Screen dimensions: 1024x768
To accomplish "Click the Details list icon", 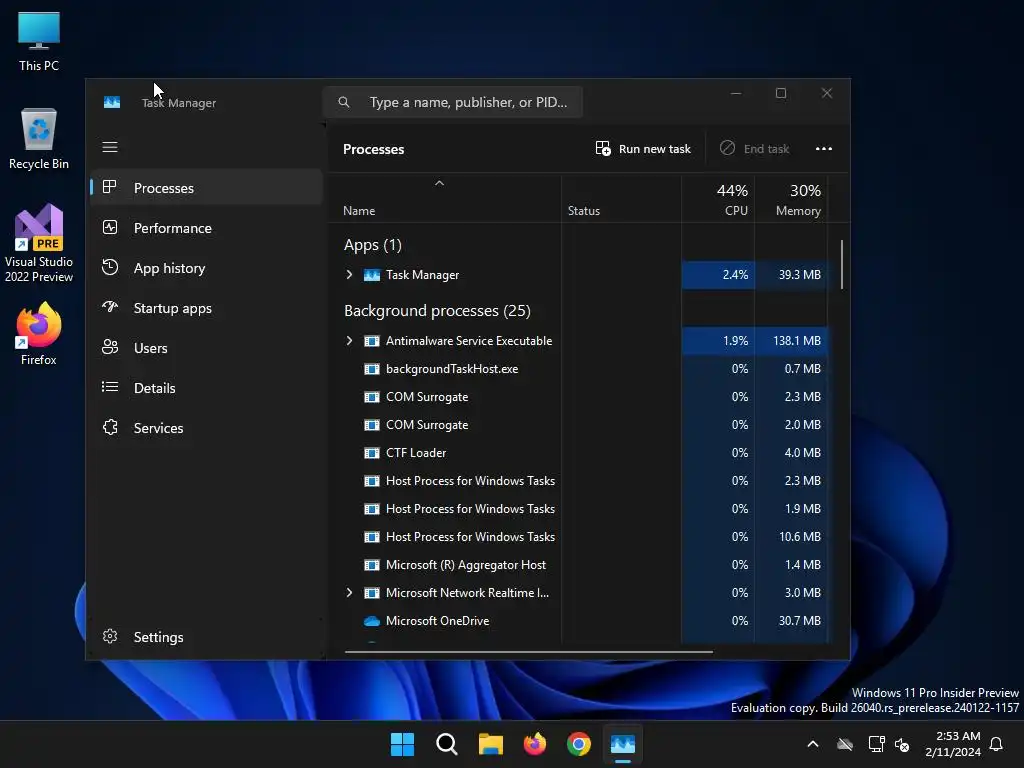I will tap(110, 387).
